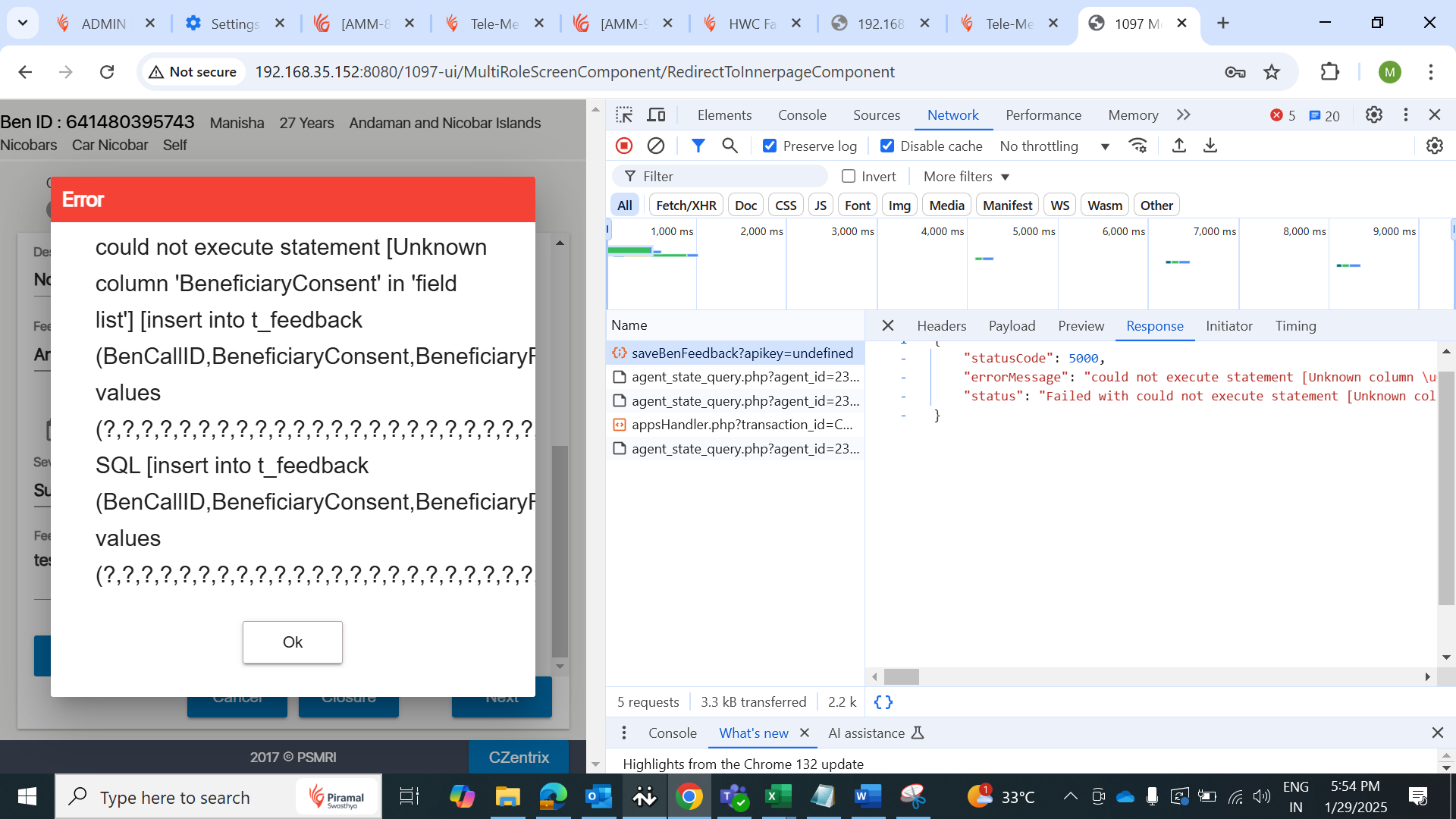
Task: Click the Export HAR download icon
Action: click(x=1210, y=146)
